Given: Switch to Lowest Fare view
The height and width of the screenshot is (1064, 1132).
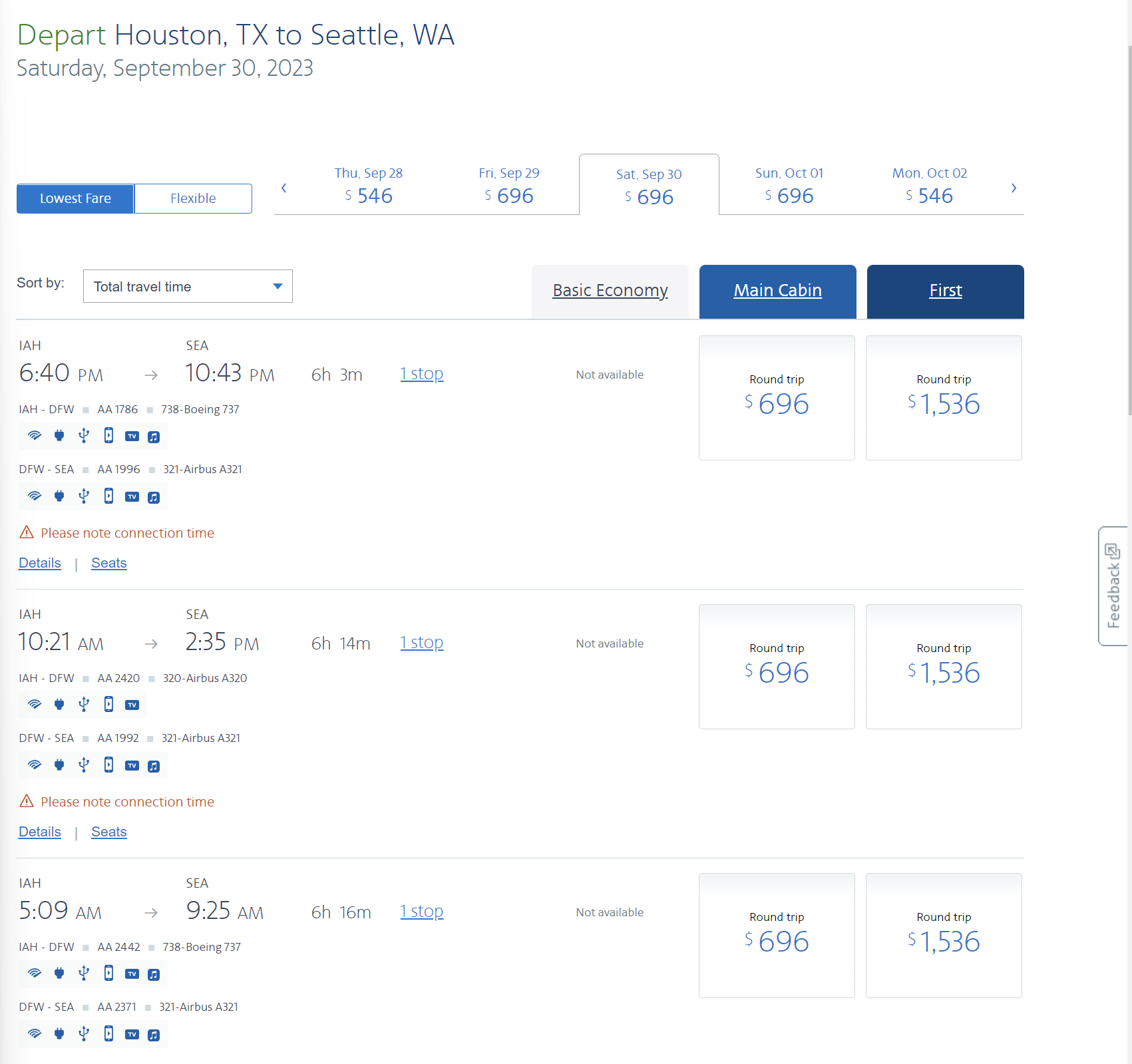Looking at the screenshot, I should point(75,198).
